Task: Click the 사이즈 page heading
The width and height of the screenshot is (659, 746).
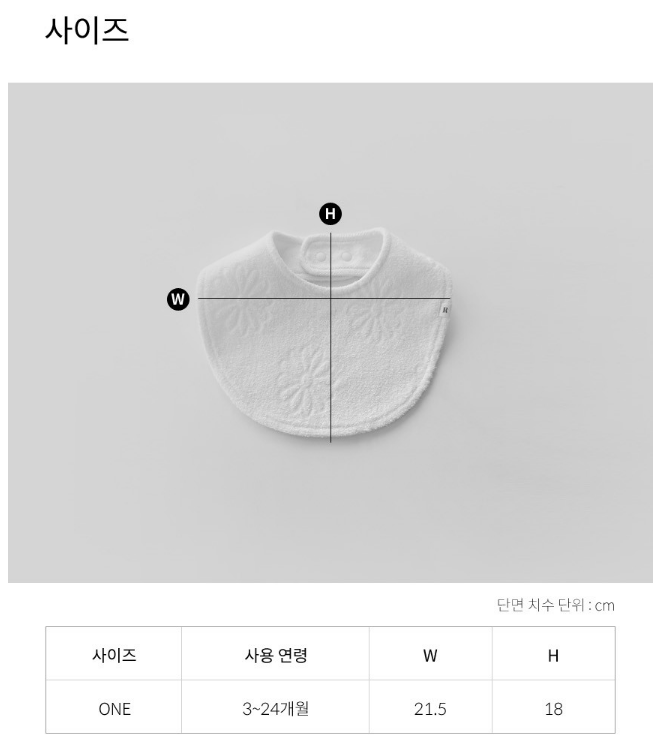Action: point(87,29)
